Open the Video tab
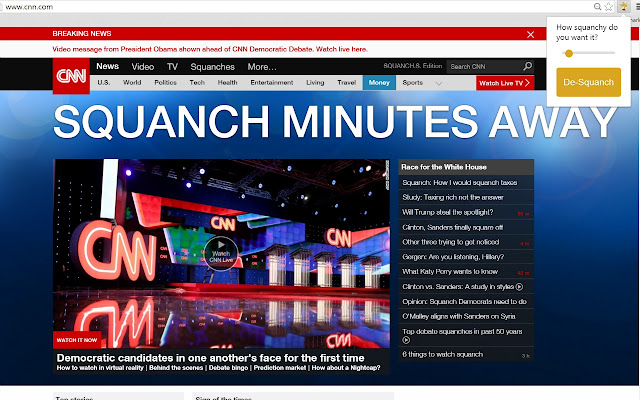Viewport: 640px width, 400px height. click(x=142, y=67)
